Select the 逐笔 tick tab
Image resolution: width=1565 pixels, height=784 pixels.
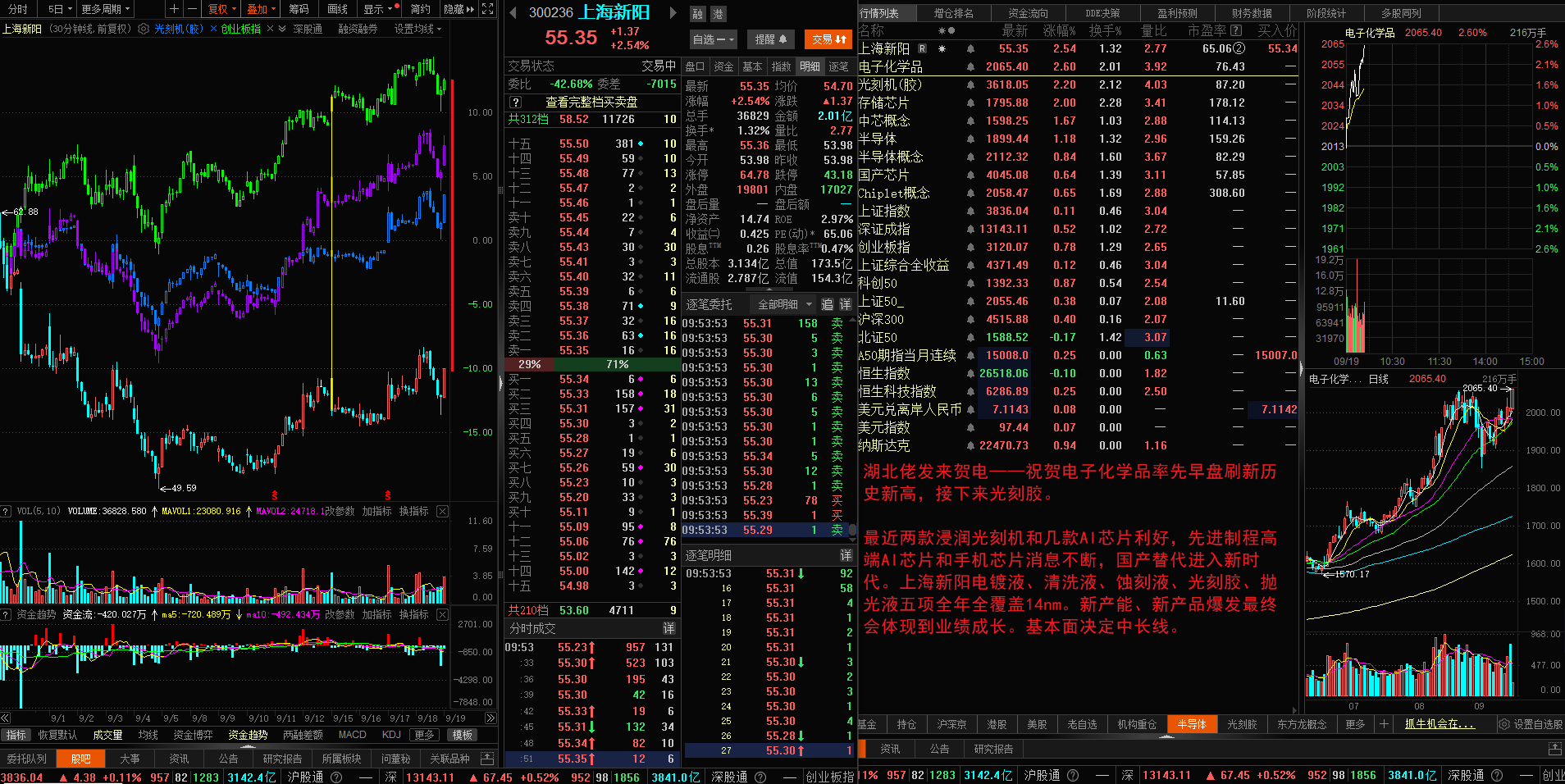pyautogui.click(x=838, y=66)
